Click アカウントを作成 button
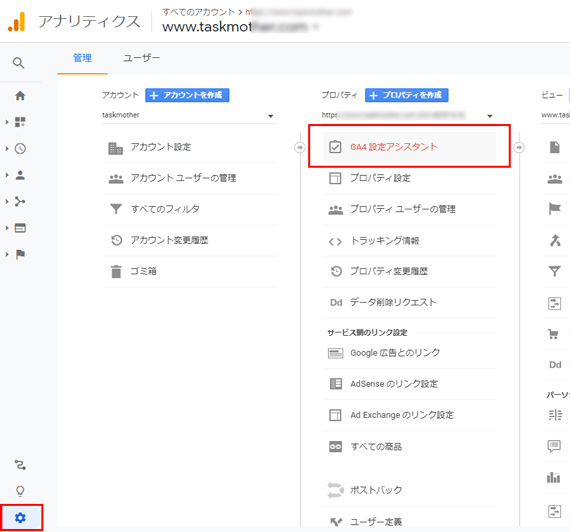 pos(187,95)
